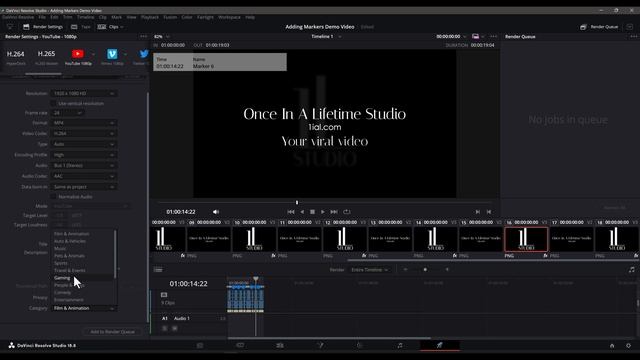Mark Out point on viewer
This screenshot has width=640, height=360.
(x=489, y=212)
